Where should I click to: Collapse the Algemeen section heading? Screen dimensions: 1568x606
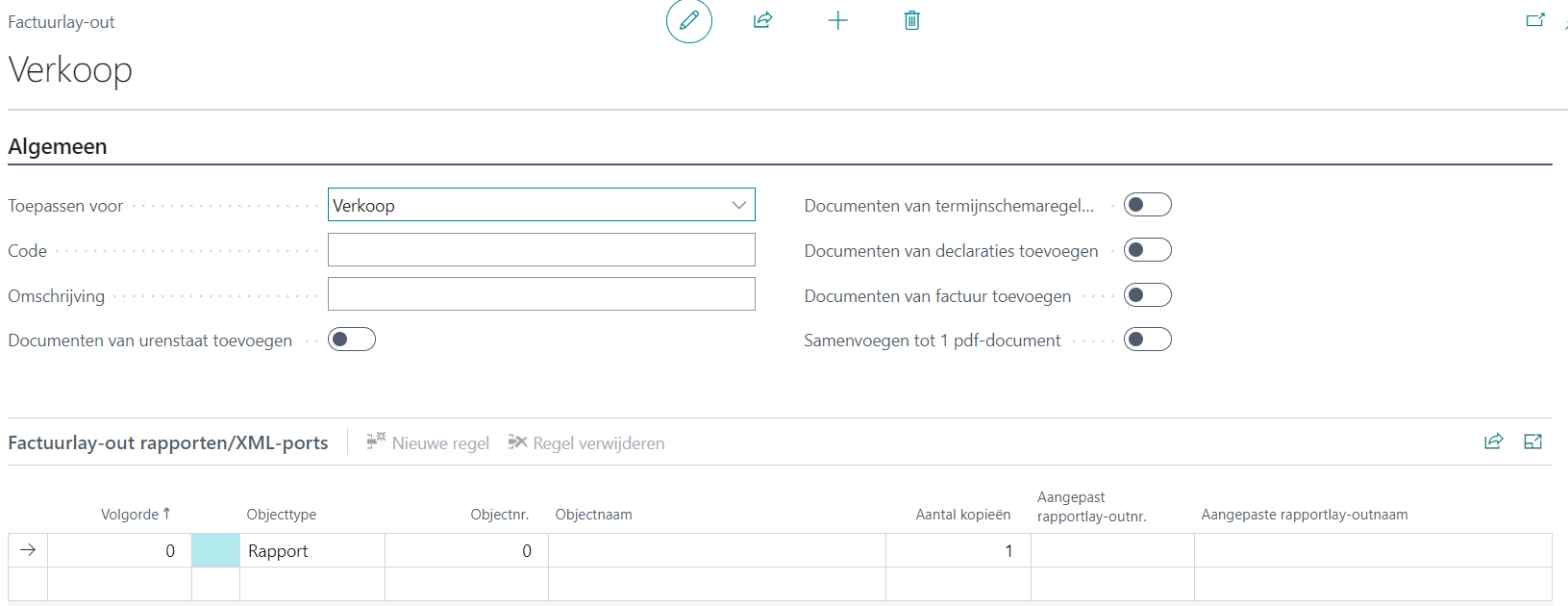tap(58, 146)
